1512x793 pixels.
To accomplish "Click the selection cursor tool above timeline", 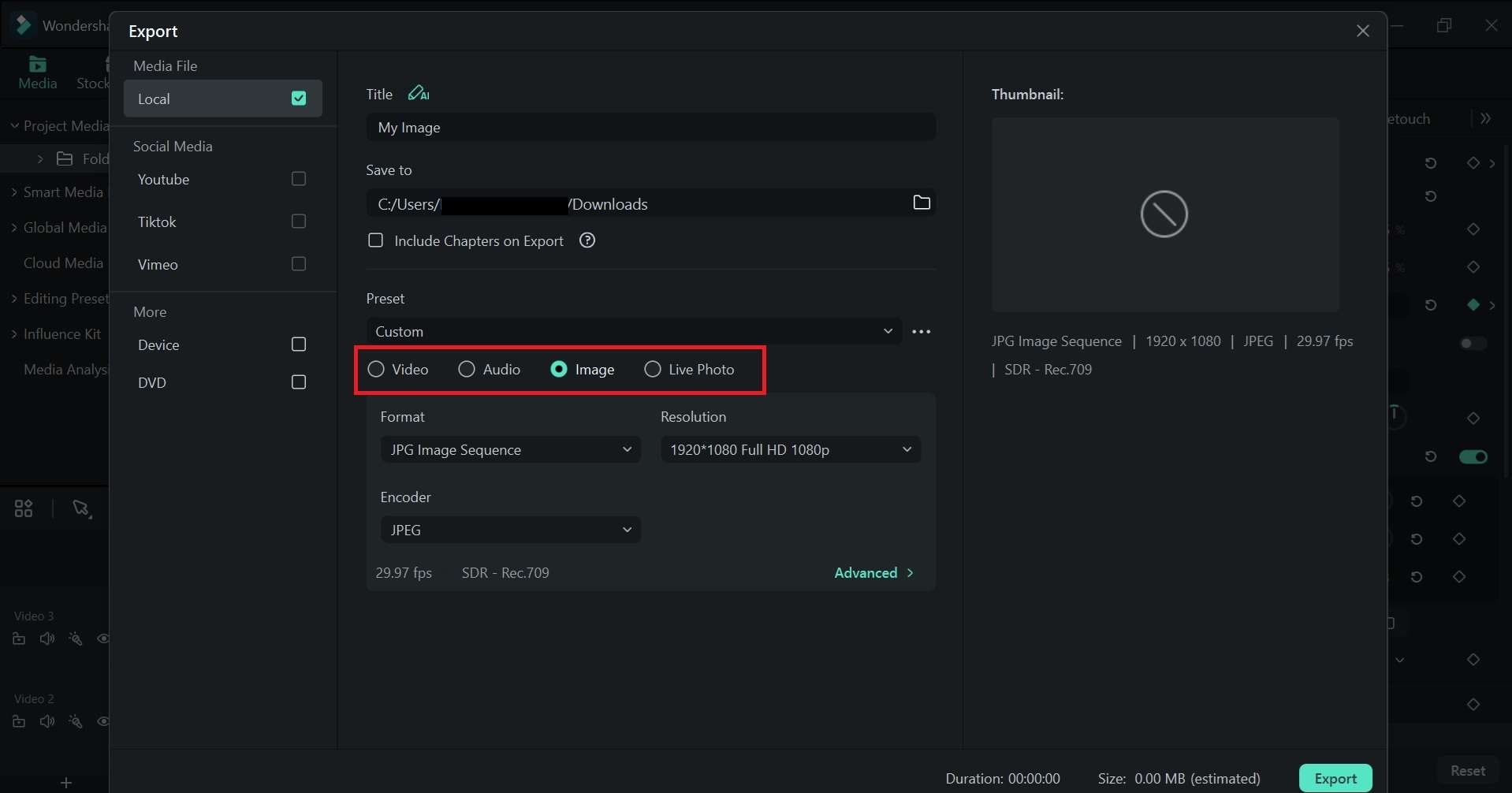I will 81,508.
